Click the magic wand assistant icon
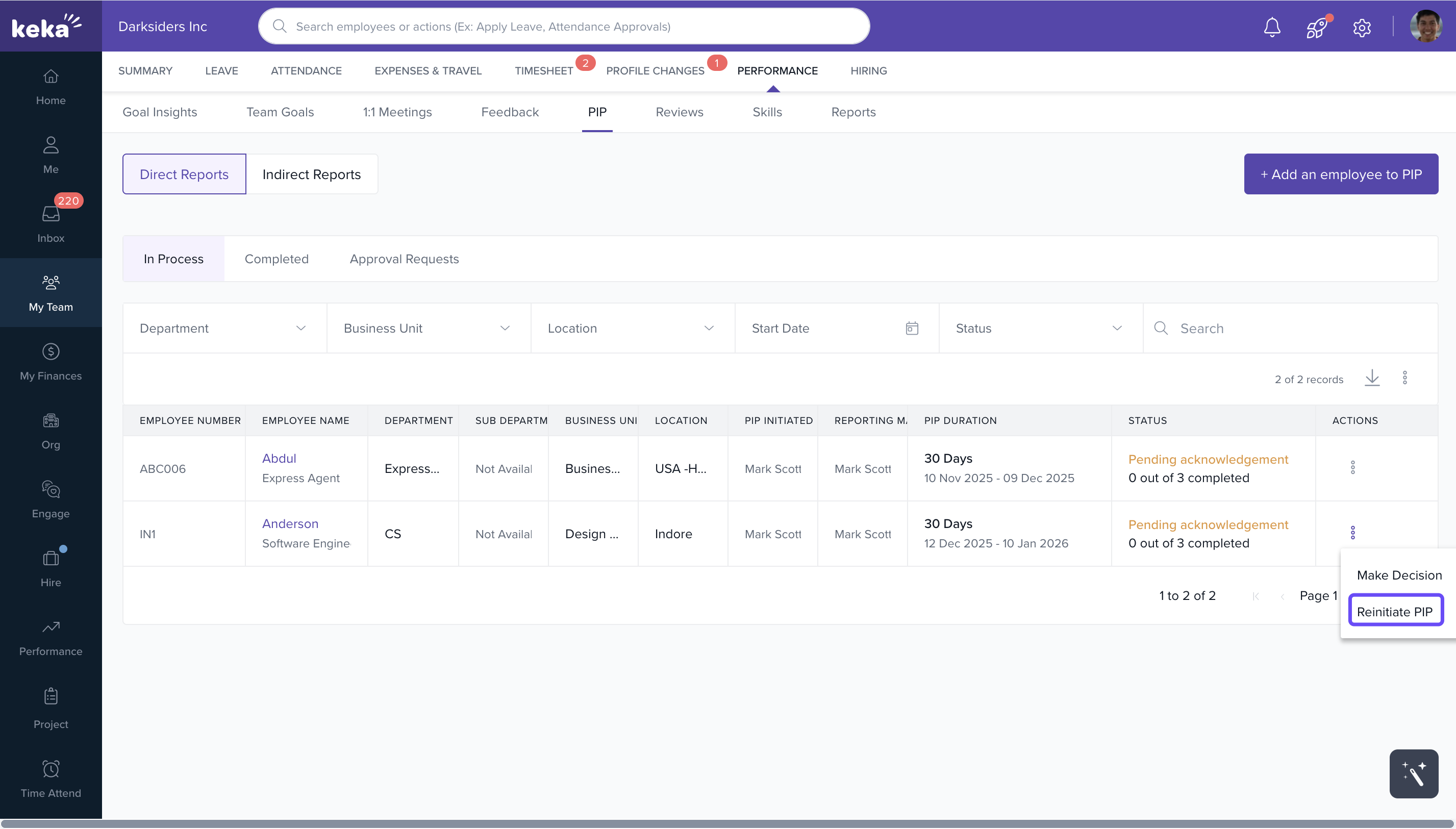Screen dimensions: 1456x829 pos(1413,773)
